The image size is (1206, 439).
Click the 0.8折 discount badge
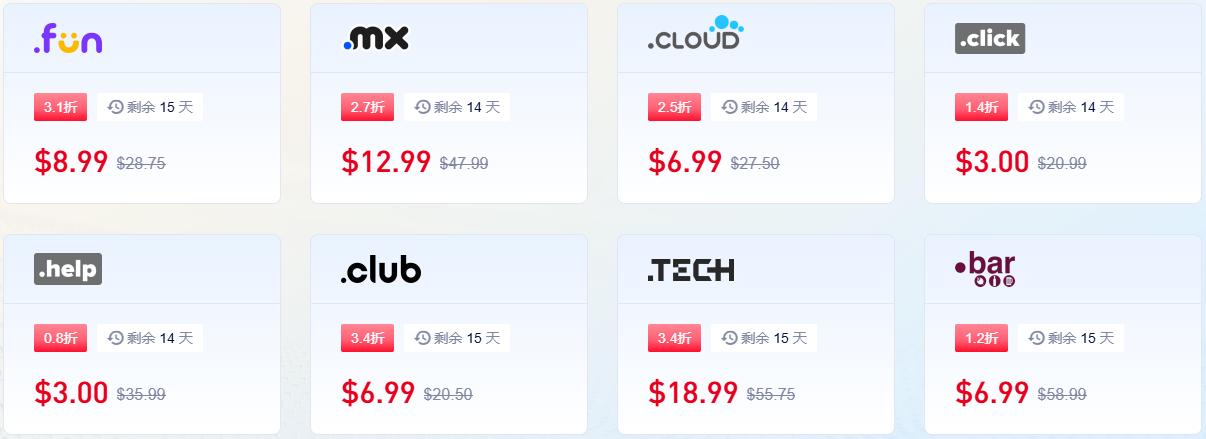[x=61, y=338]
